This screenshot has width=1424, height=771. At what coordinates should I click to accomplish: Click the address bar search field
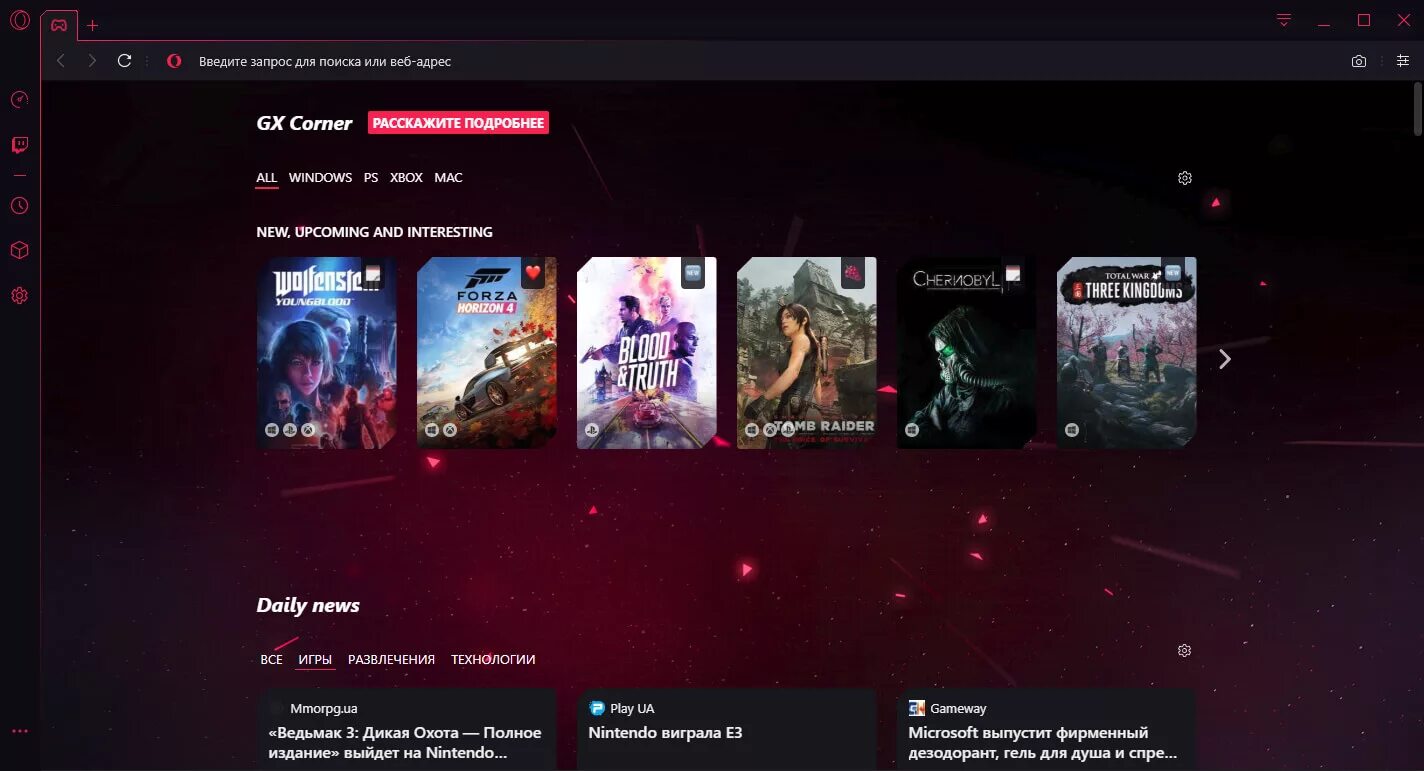click(x=750, y=61)
